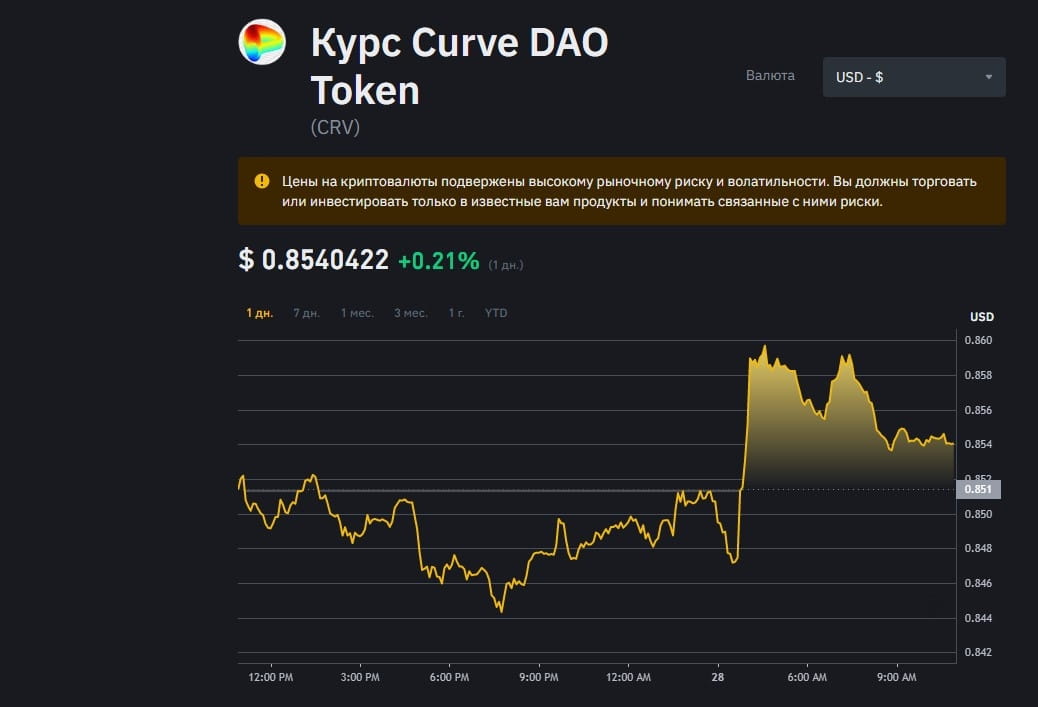The width and height of the screenshot is (1038, 707).
Task: Click the 28 date label on the timeline
Action: click(x=717, y=677)
